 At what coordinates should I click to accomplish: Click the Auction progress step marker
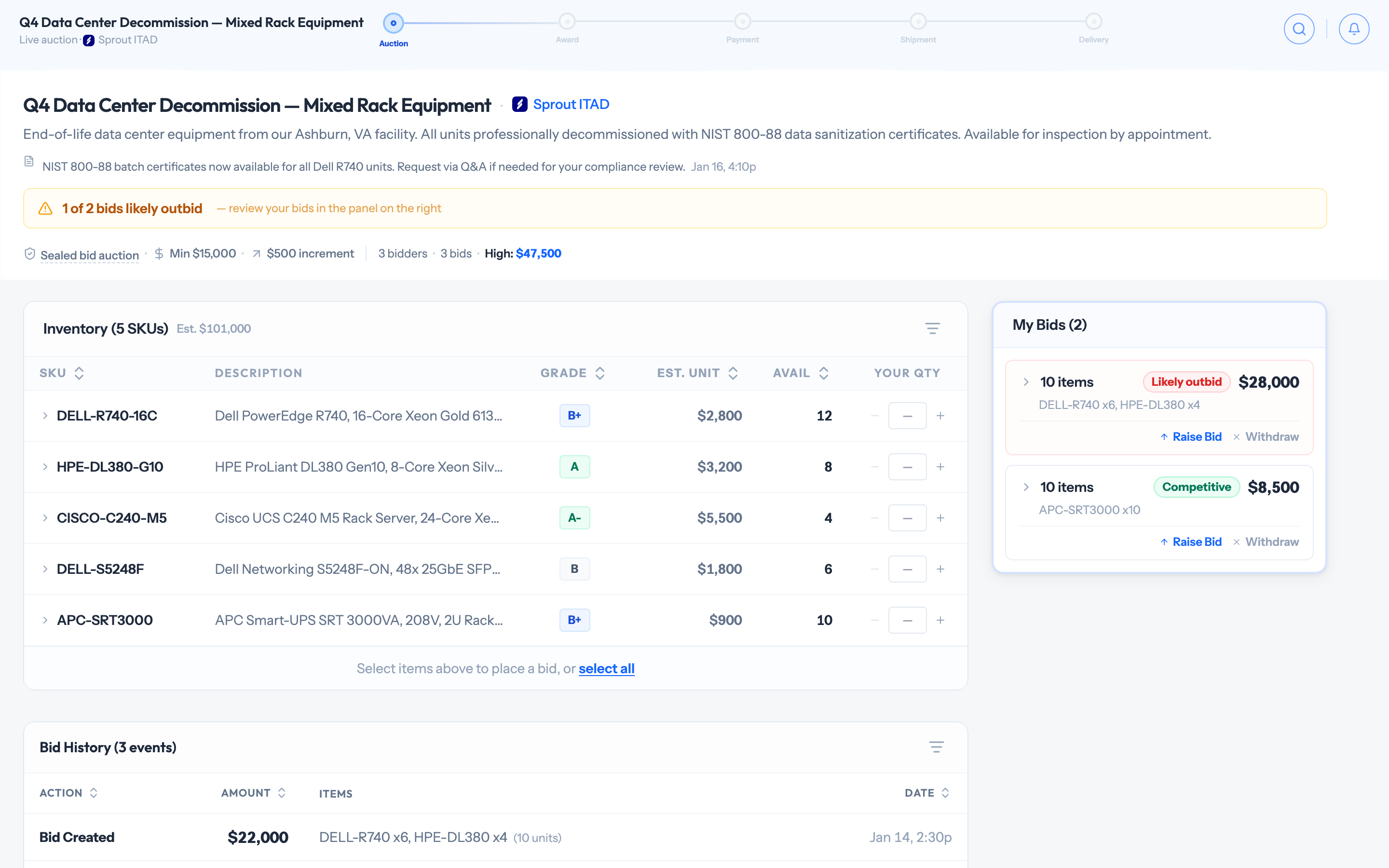(393, 23)
